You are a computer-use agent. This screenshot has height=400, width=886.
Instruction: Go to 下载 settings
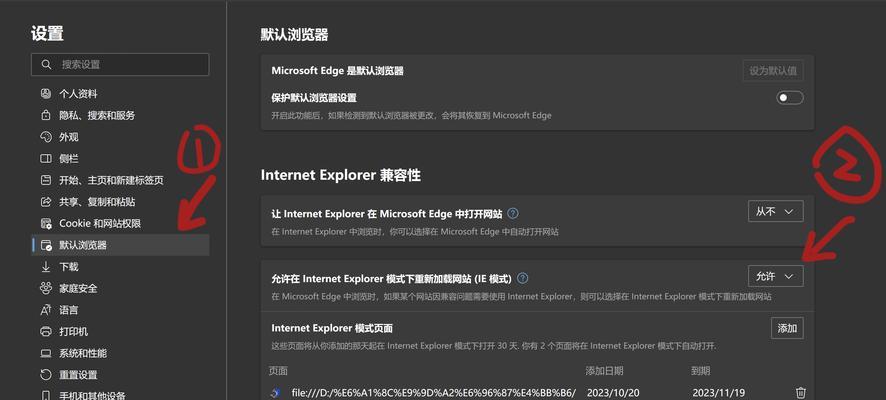click(120, 267)
